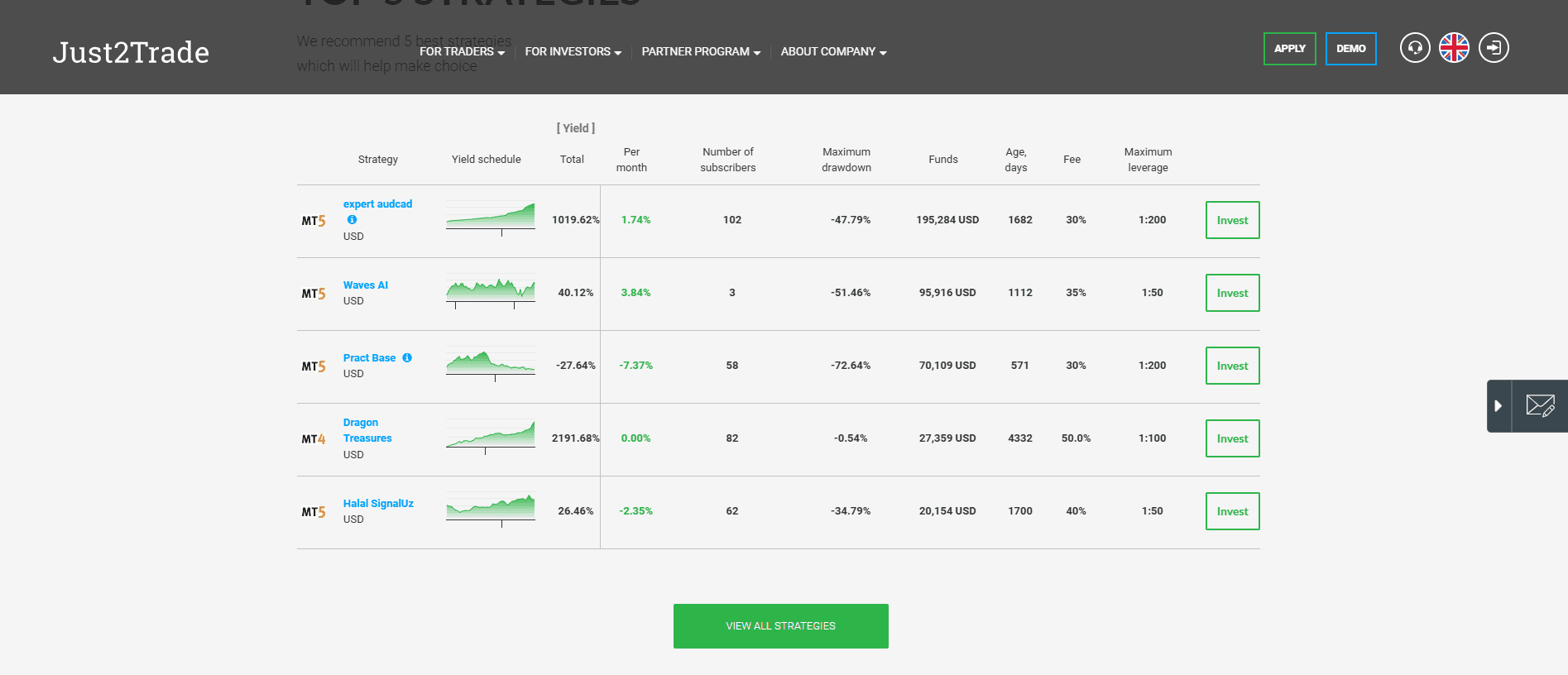Click the Just2Trade logo
Image resolution: width=1568 pixels, height=675 pixels.
(131, 52)
